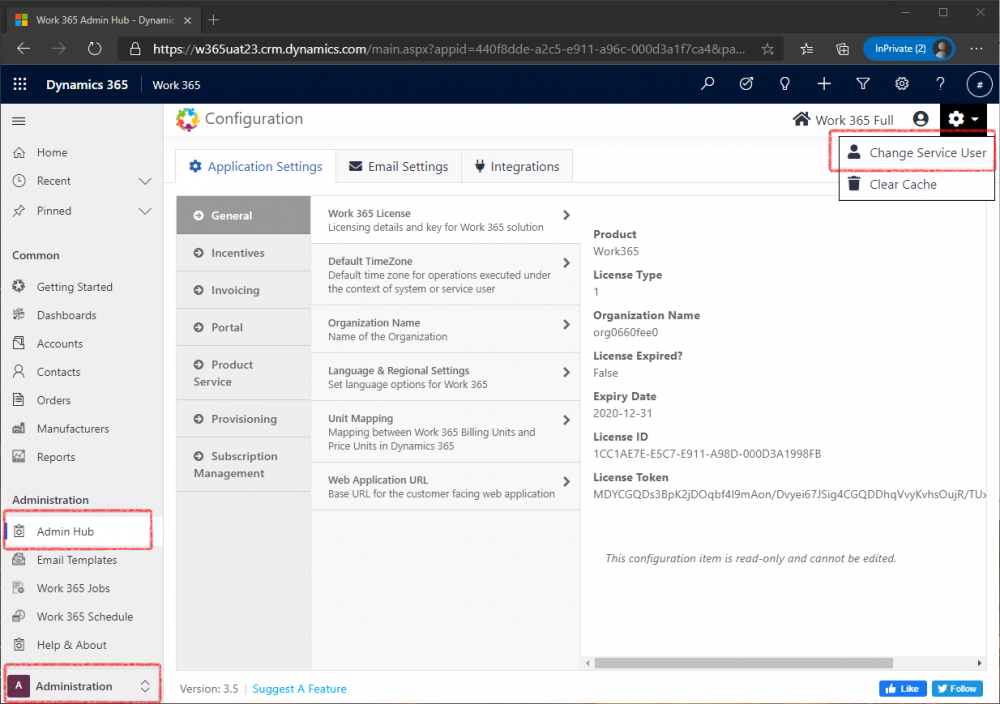Expand Language & Regional Settings chevron
Screen dimensions: 1000x704
[566, 372]
